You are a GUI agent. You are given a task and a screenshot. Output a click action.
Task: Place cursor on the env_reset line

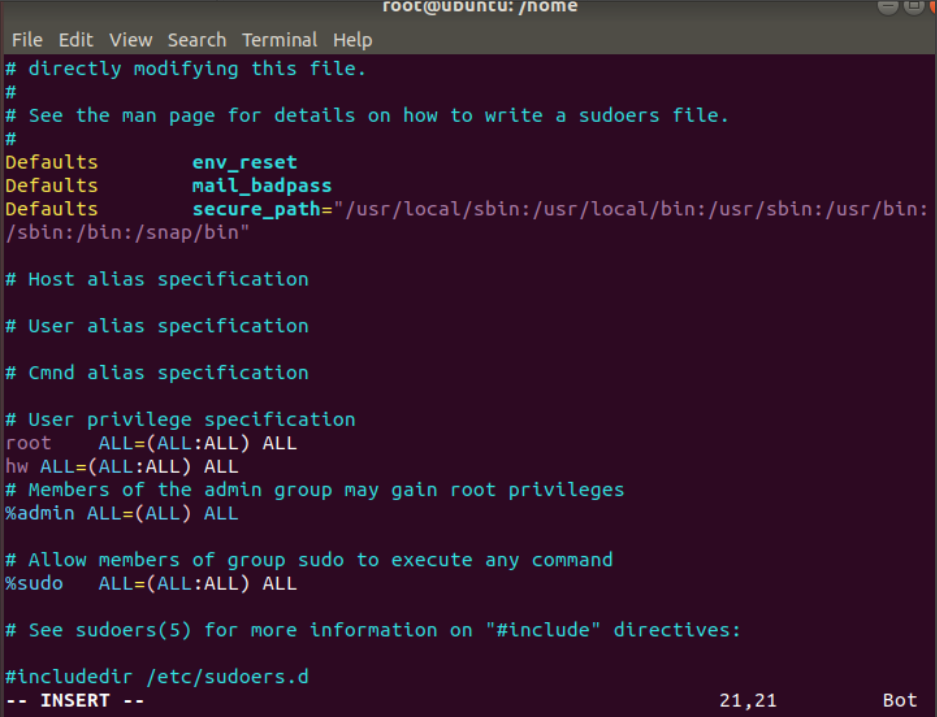point(244,162)
